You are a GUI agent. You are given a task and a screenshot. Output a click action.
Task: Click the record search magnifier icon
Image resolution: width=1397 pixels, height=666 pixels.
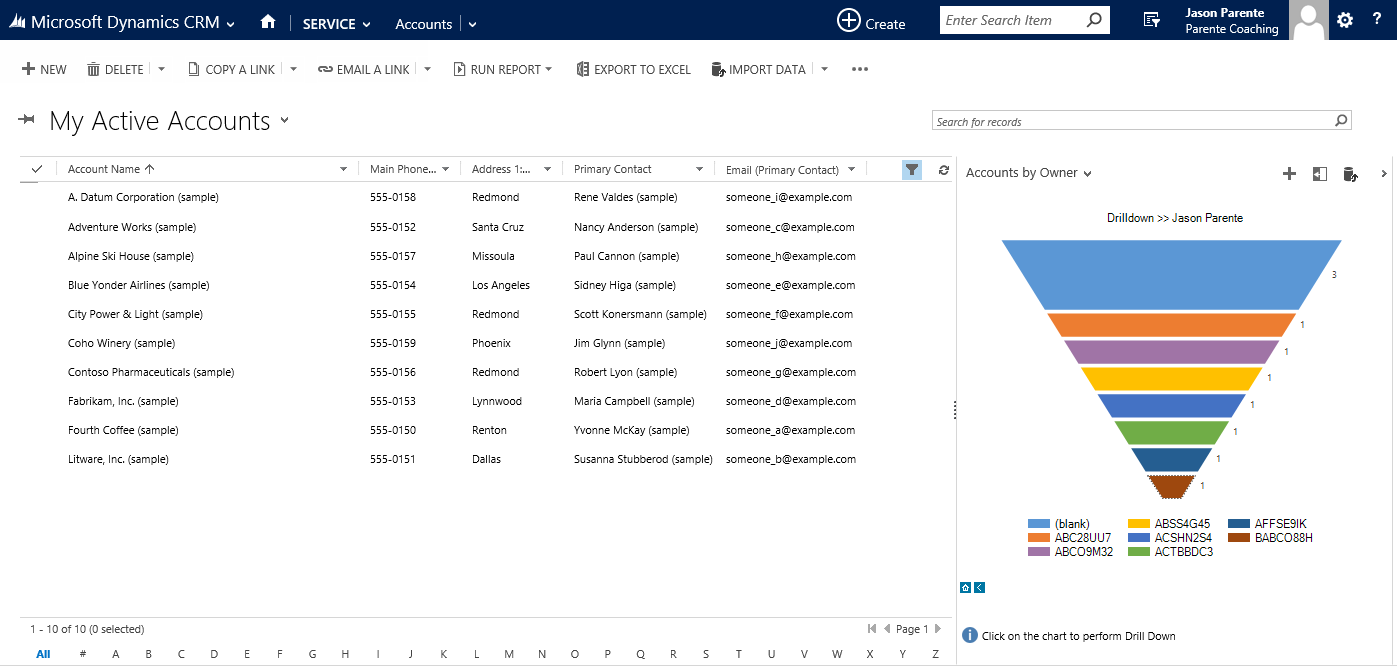click(x=1341, y=121)
